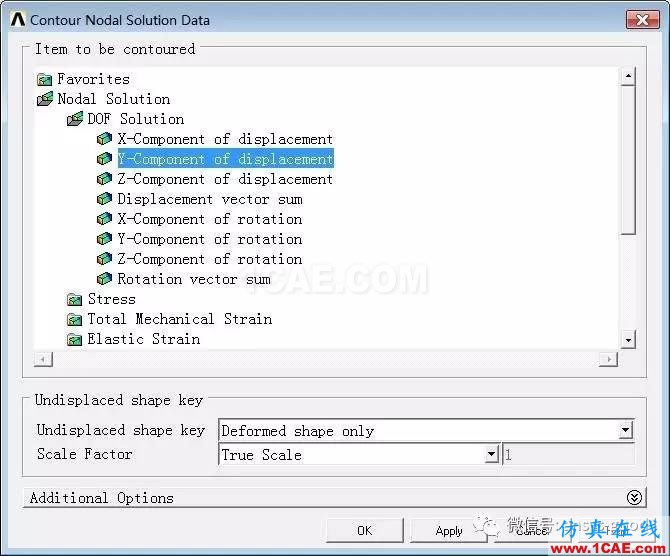Click cube icon beside Z-Component of displacement

[x=104, y=179]
